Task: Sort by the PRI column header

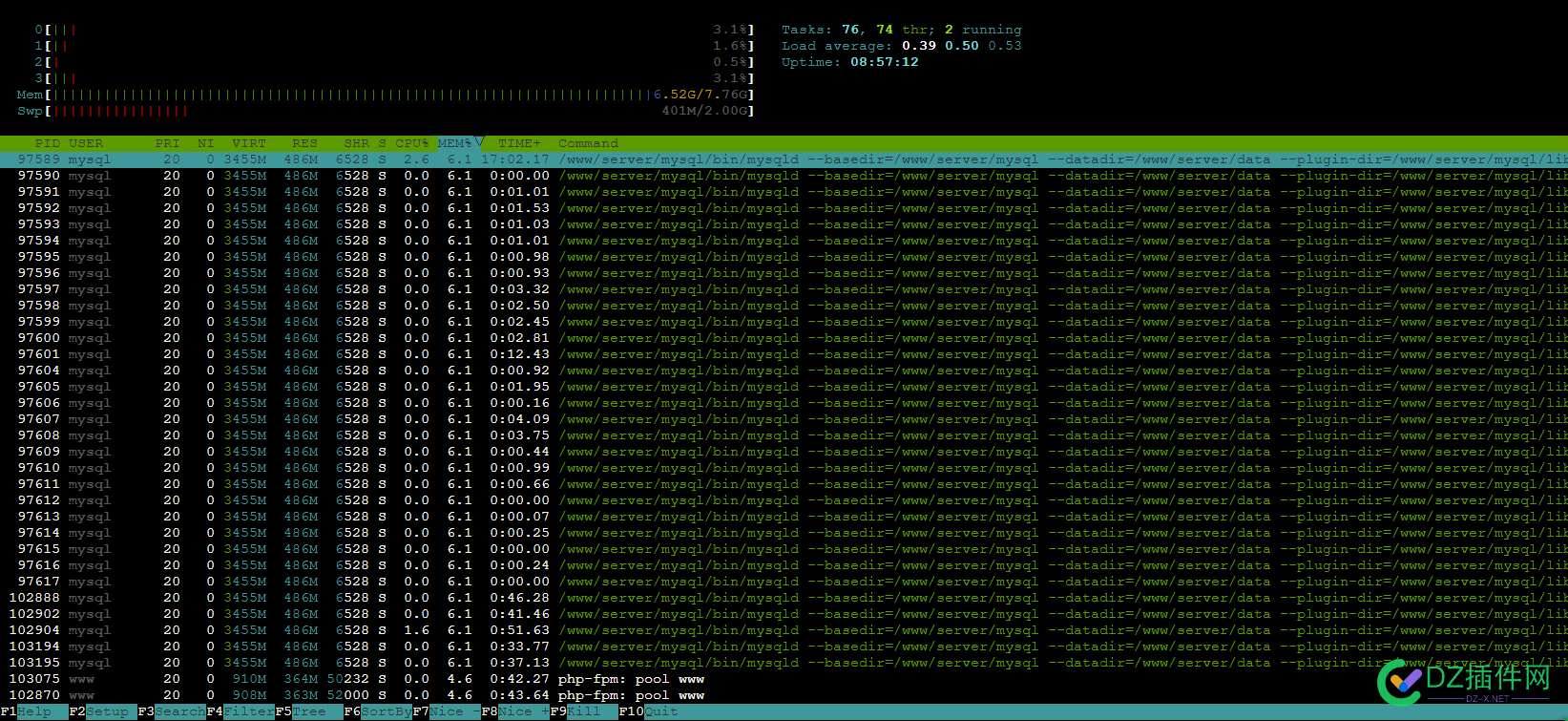Action: coord(167,143)
